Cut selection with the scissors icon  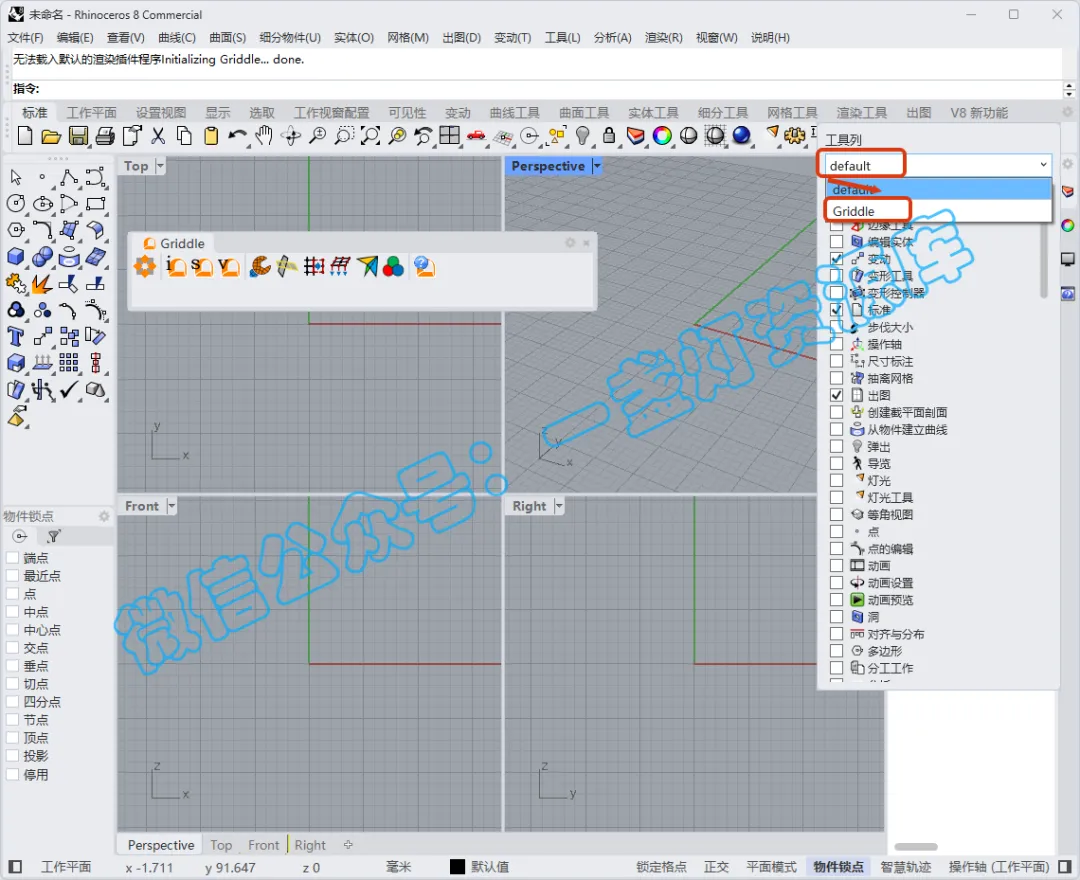(x=158, y=136)
